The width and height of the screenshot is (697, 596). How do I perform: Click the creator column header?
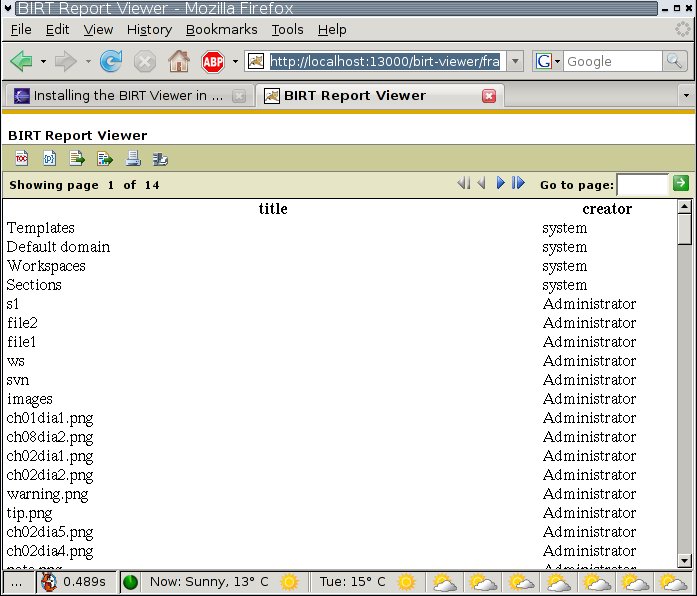[x=607, y=209]
